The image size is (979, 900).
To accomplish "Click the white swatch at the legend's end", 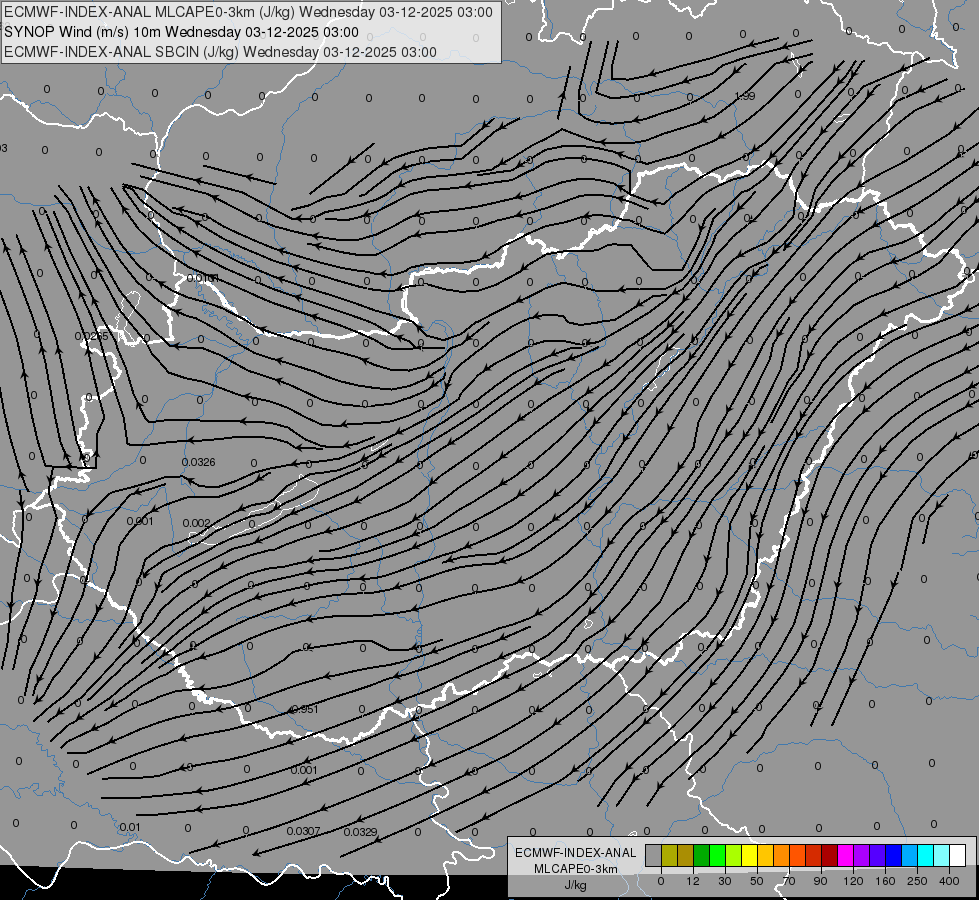I will coord(958,855).
